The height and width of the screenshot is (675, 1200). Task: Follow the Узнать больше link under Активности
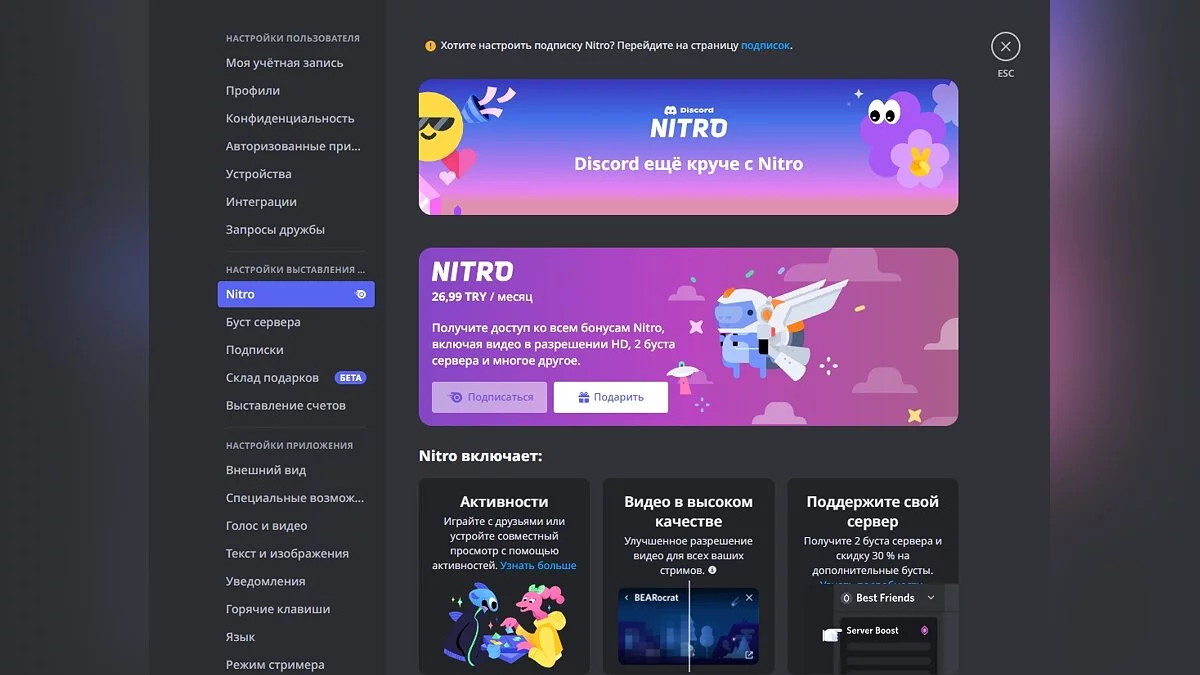[x=538, y=566]
